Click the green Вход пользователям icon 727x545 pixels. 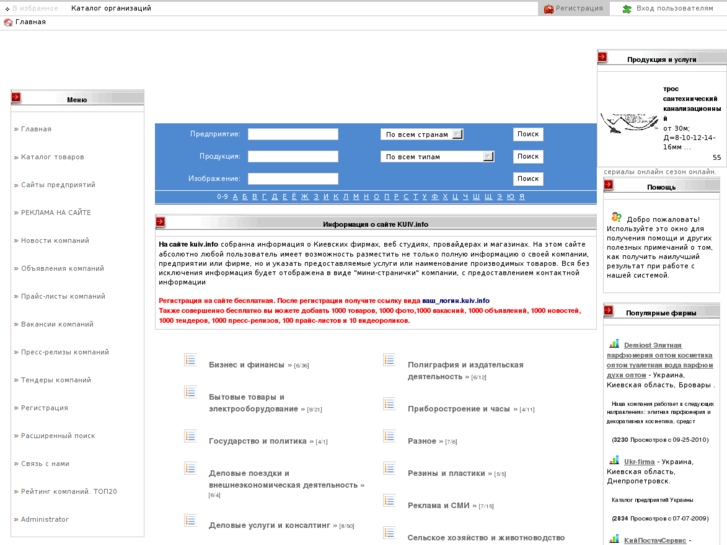click(627, 9)
